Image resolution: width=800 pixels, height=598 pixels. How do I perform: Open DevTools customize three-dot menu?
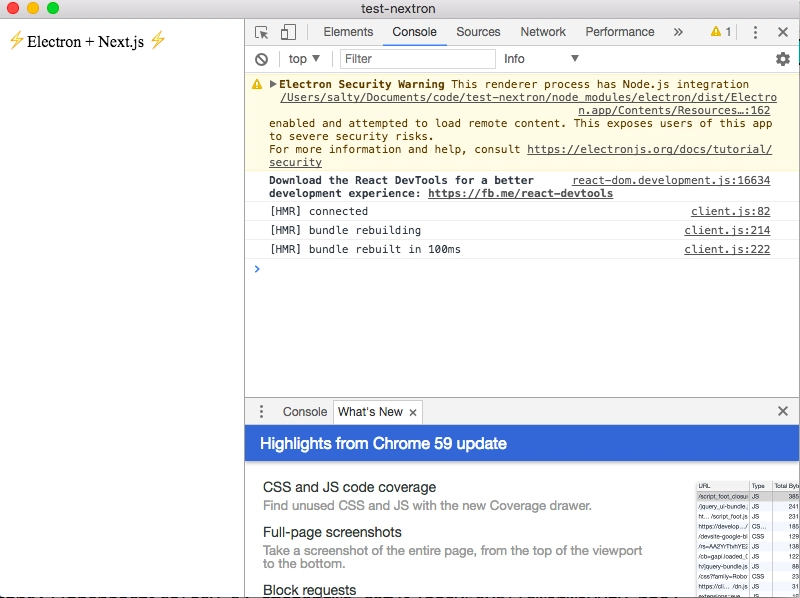point(755,32)
